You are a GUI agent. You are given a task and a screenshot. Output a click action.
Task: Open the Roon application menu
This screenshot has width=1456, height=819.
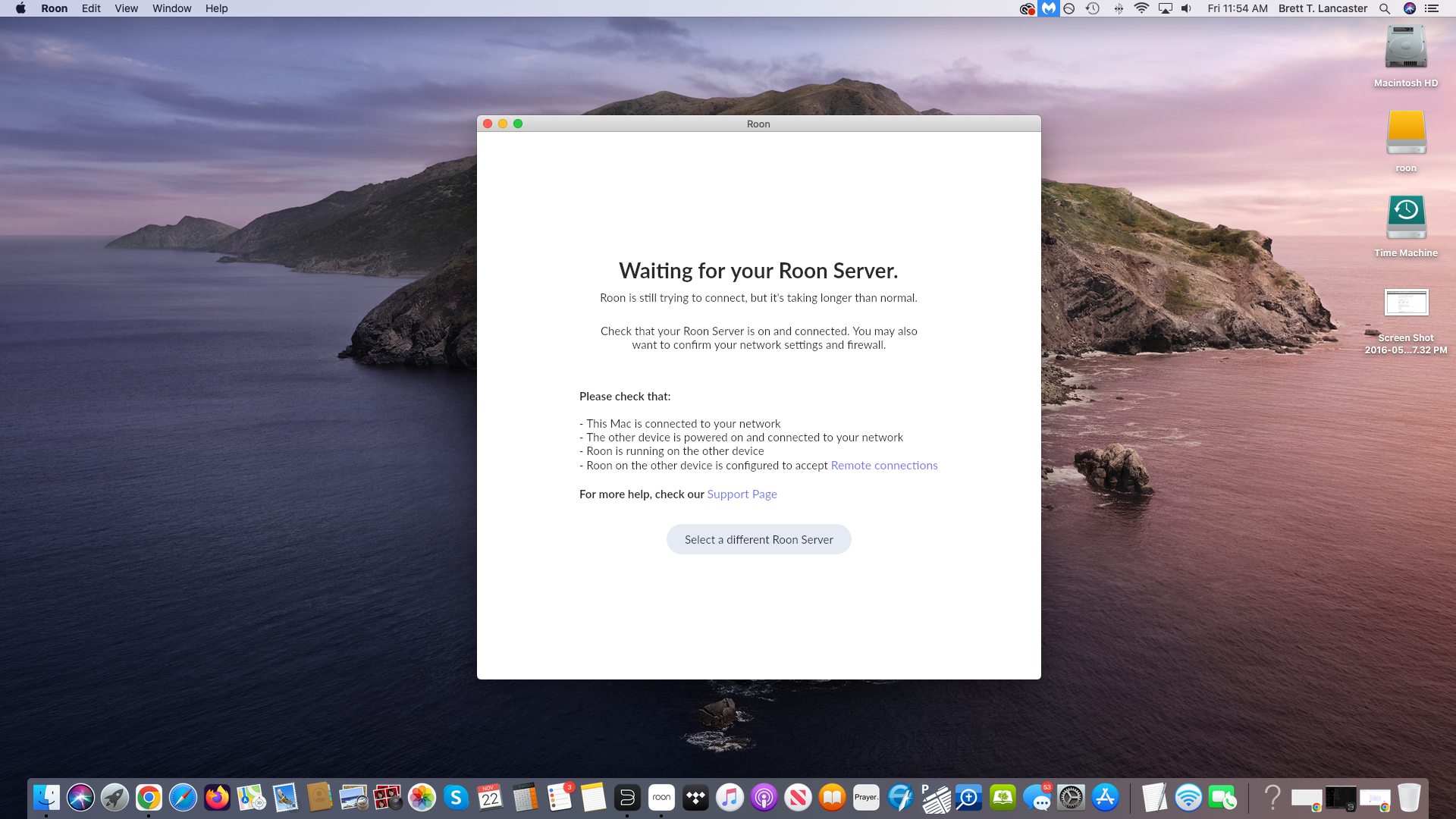point(54,8)
